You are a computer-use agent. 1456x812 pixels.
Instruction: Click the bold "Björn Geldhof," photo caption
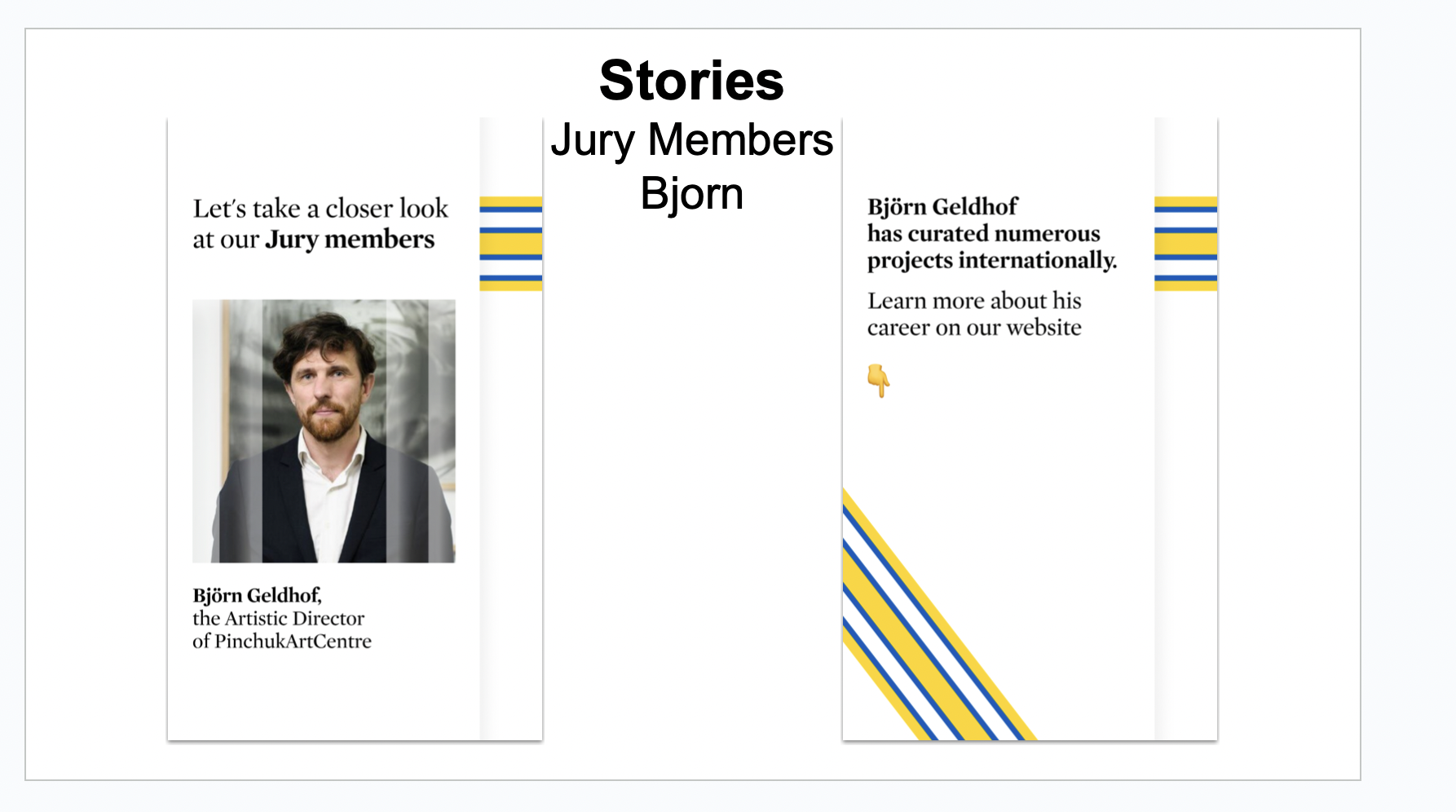[x=257, y=595]
